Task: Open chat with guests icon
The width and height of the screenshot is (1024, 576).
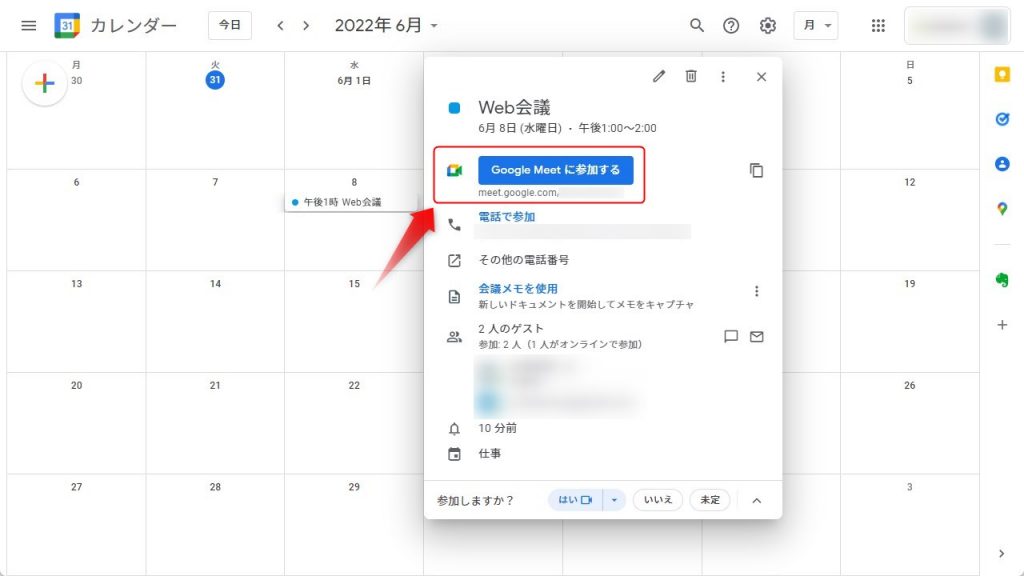Action: click(x=731, y=336)
